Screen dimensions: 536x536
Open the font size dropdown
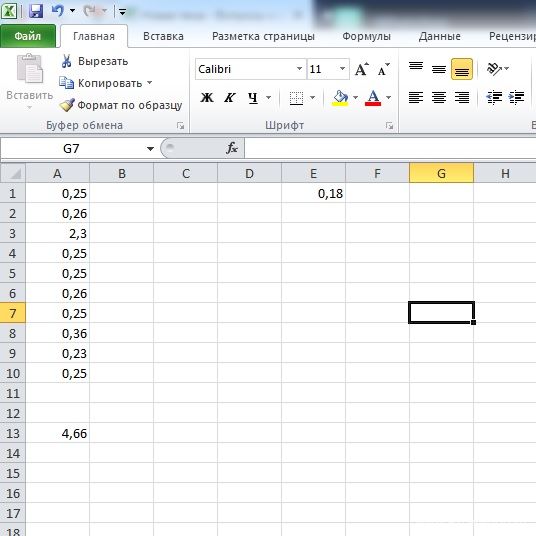342,69
